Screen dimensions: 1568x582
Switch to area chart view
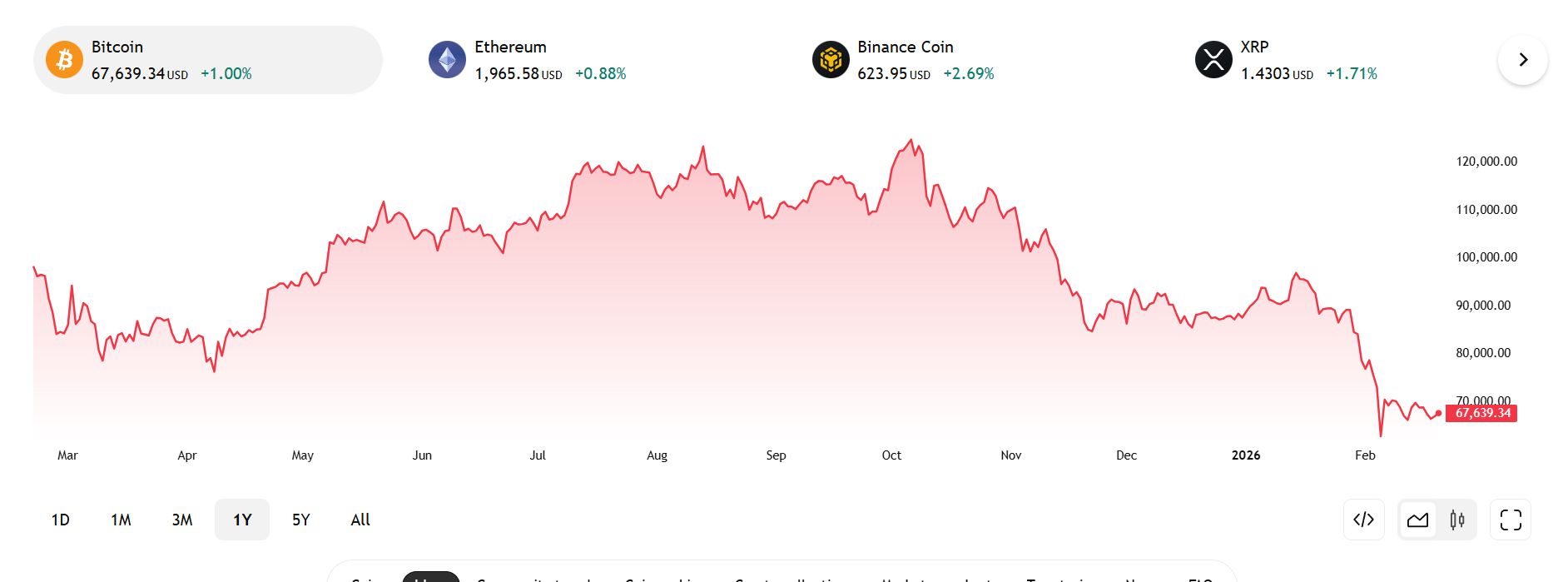(x=1417, y=520)
